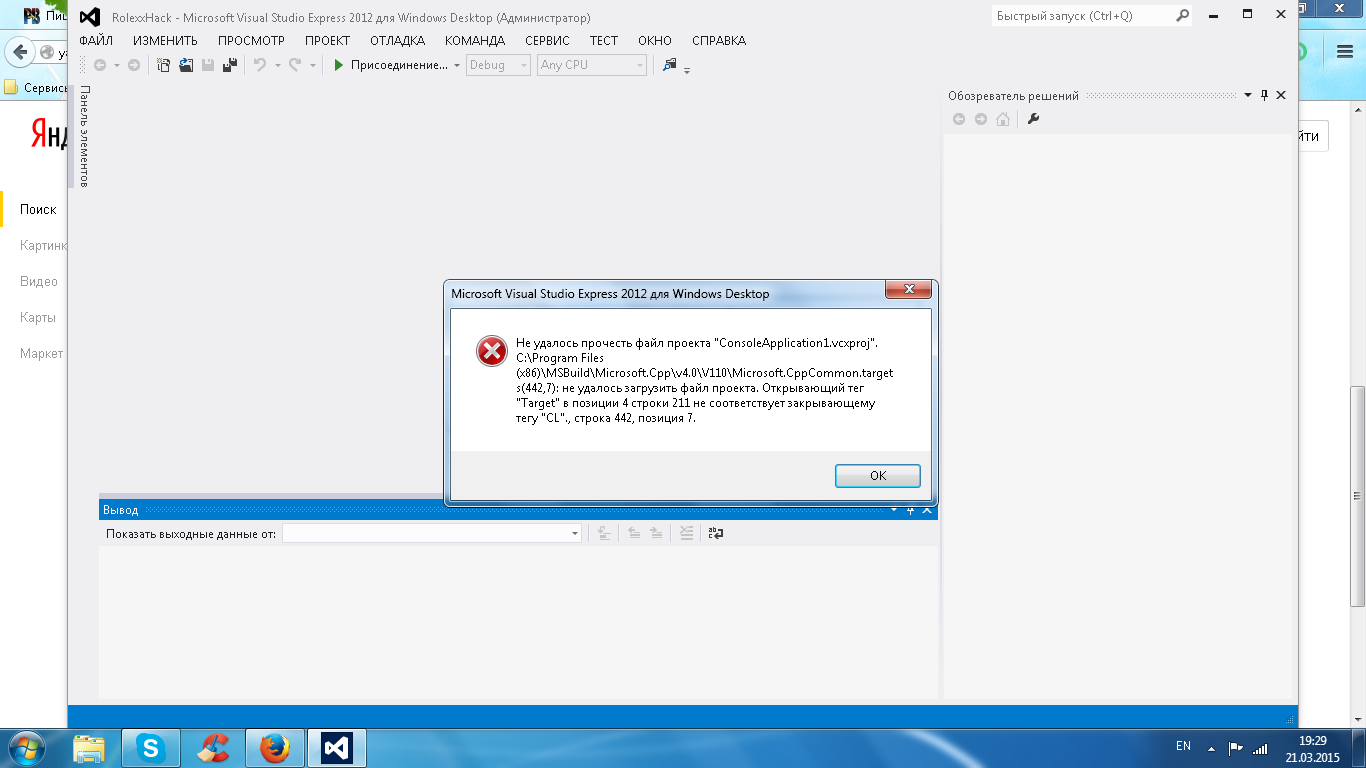Open Обозреватель решений window options dropdown
This screenshot has width=1366, height=768.
(1247, 96)
